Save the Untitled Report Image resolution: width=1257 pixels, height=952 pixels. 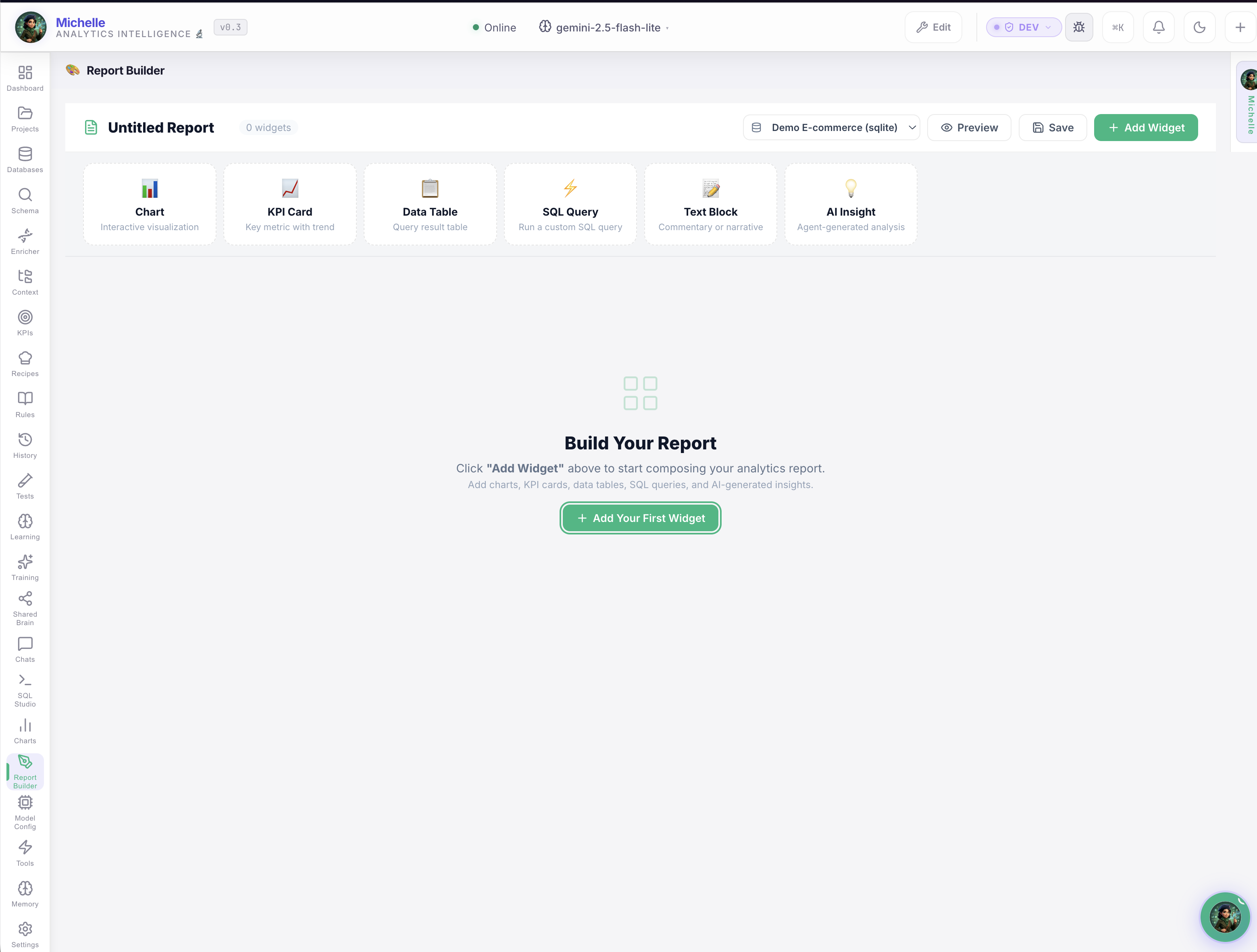pyautogui.click(x=1053, y=127)
